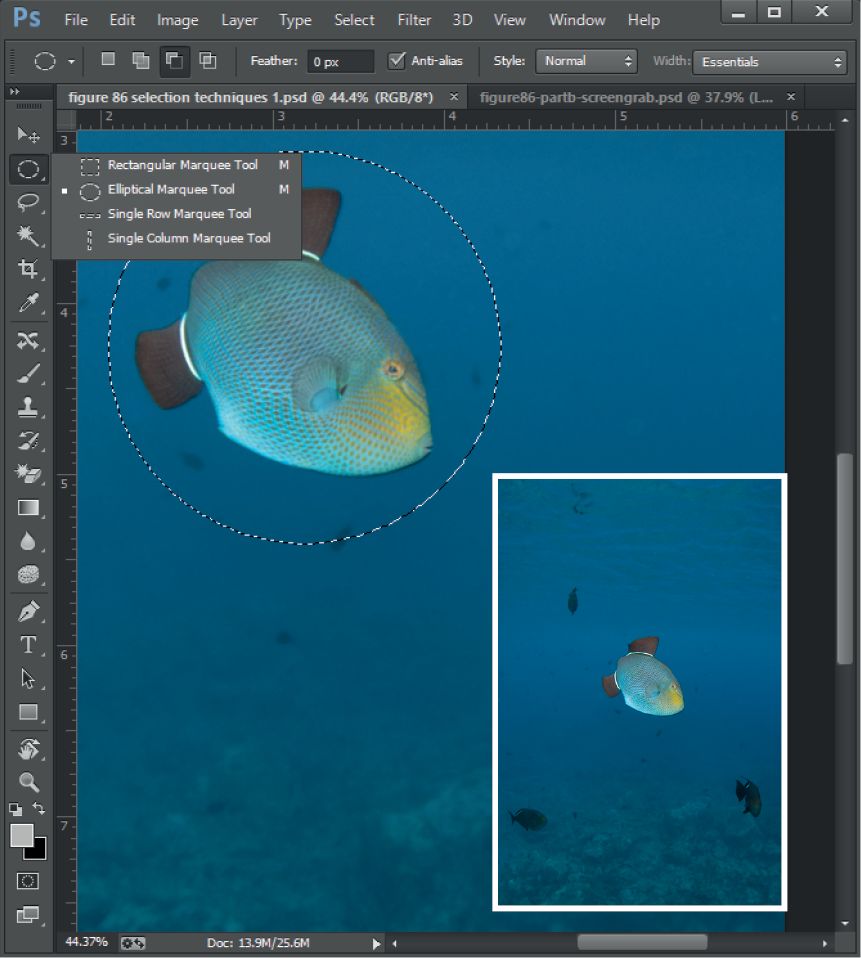The height and width of the screenshot is (958, 861).
Task: Select the Path Selection arrow tool
Action: [28, 678]
